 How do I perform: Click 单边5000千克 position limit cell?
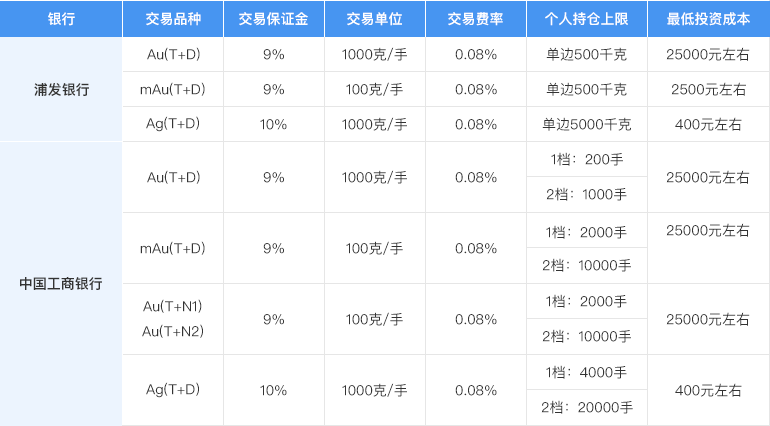pos(587,124)
